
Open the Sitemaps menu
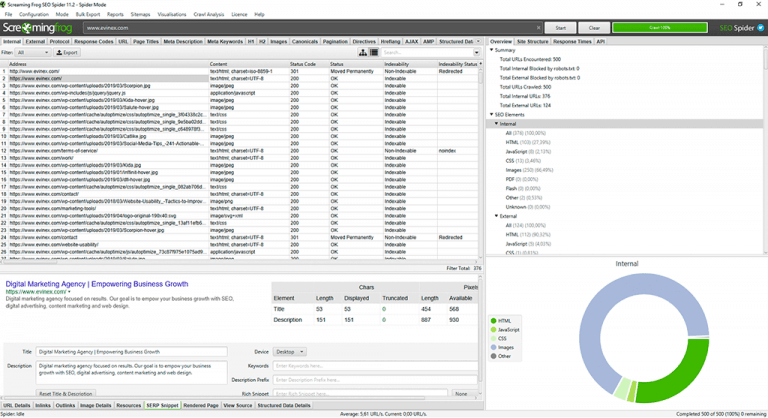click(x=140, y=14)
